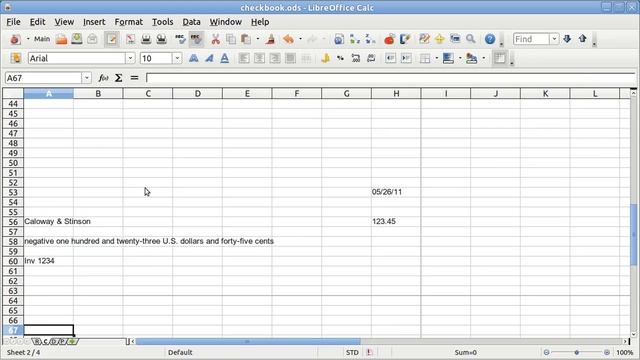Open Undo history dropdown arrow

click(300, 39)
